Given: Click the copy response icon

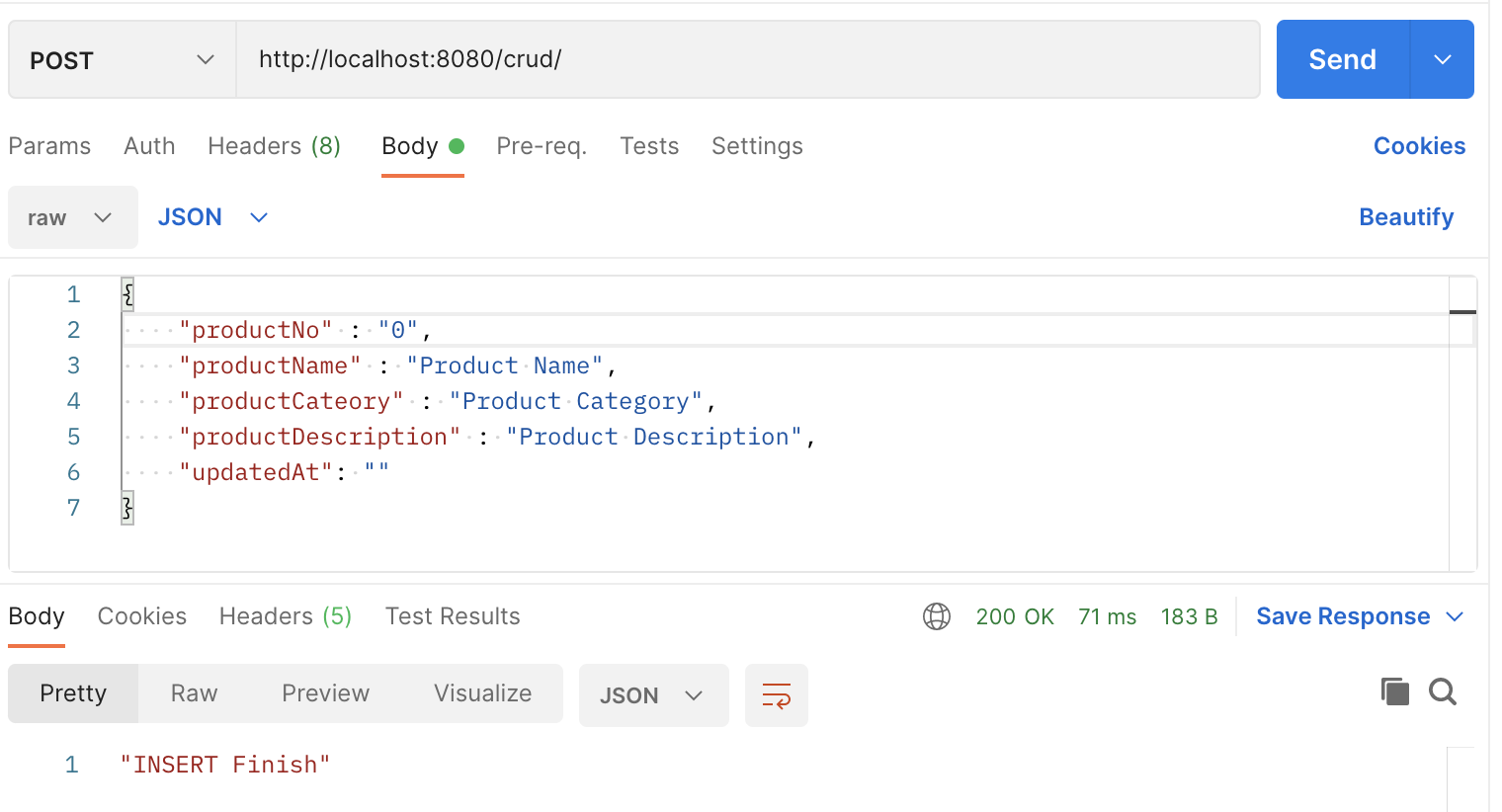Looking at the screenshot, I should (x=1394, y=691).
